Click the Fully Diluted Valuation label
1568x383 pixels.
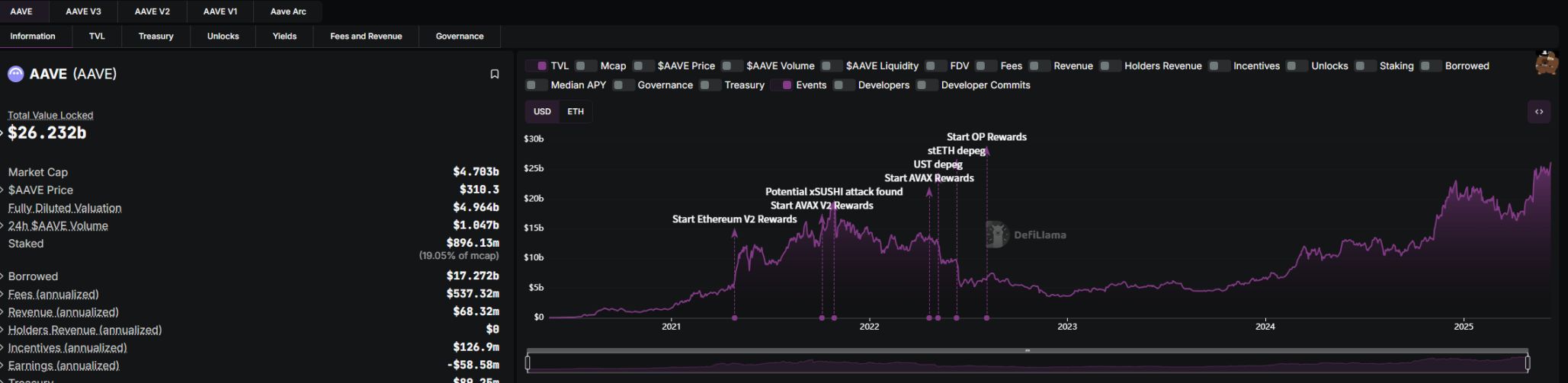click(x=65, y=208)
